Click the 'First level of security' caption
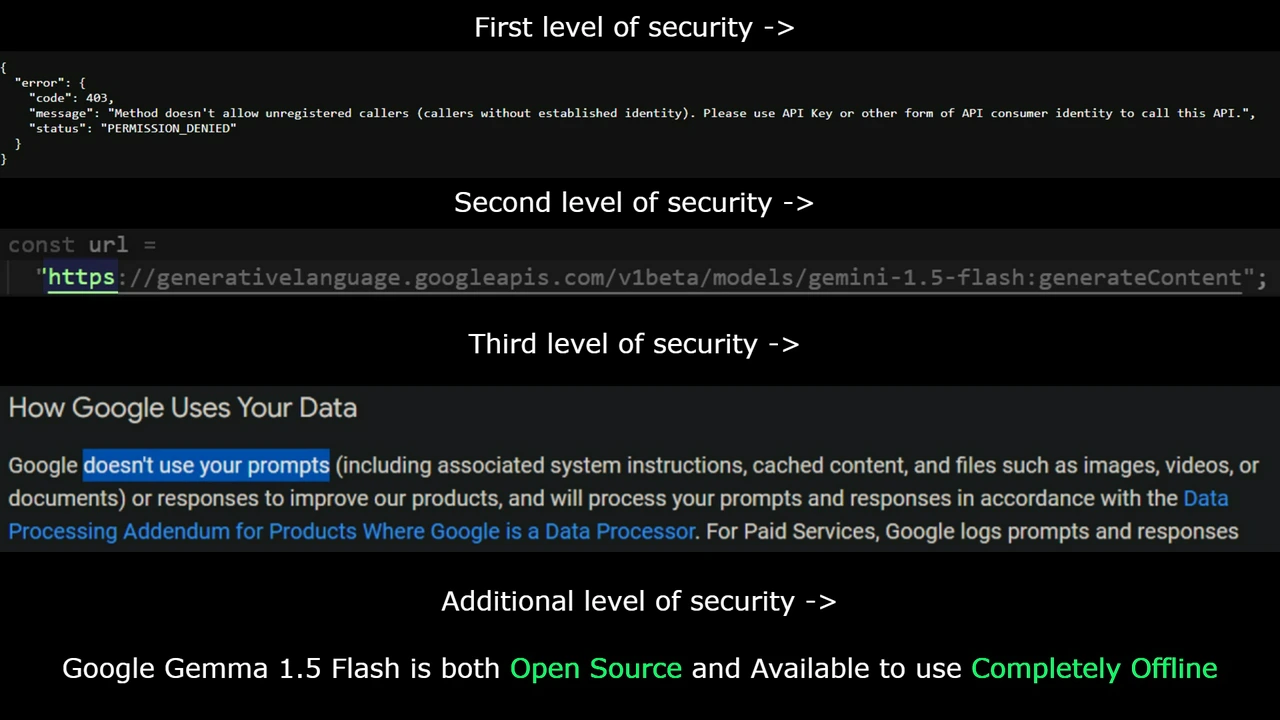The width and height of the screenshot is (1280, 720). tap(634, 27)
